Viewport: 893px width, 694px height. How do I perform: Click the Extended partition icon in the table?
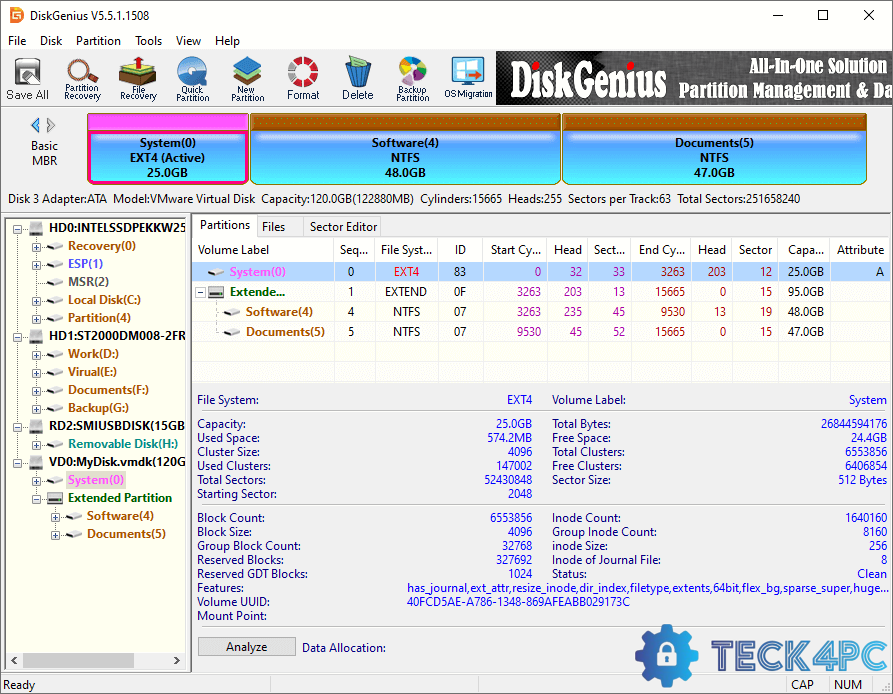(216, 292)
